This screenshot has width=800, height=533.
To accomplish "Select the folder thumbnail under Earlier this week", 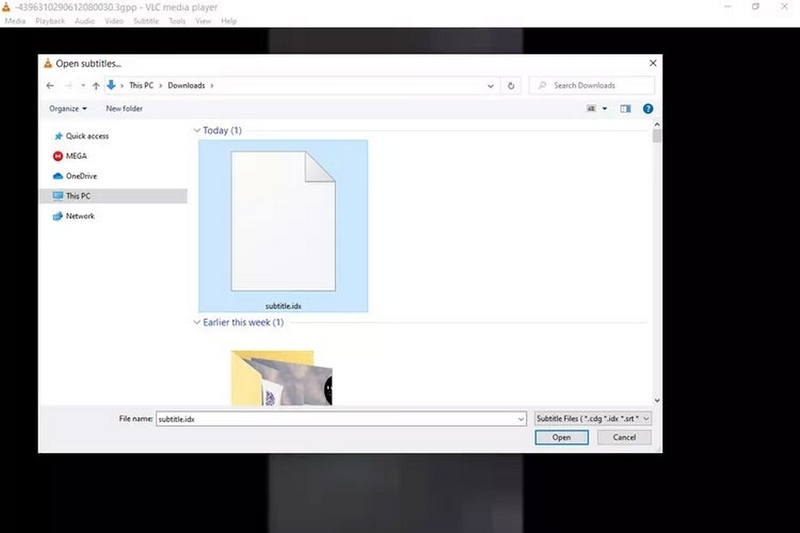I will point(282,378).
